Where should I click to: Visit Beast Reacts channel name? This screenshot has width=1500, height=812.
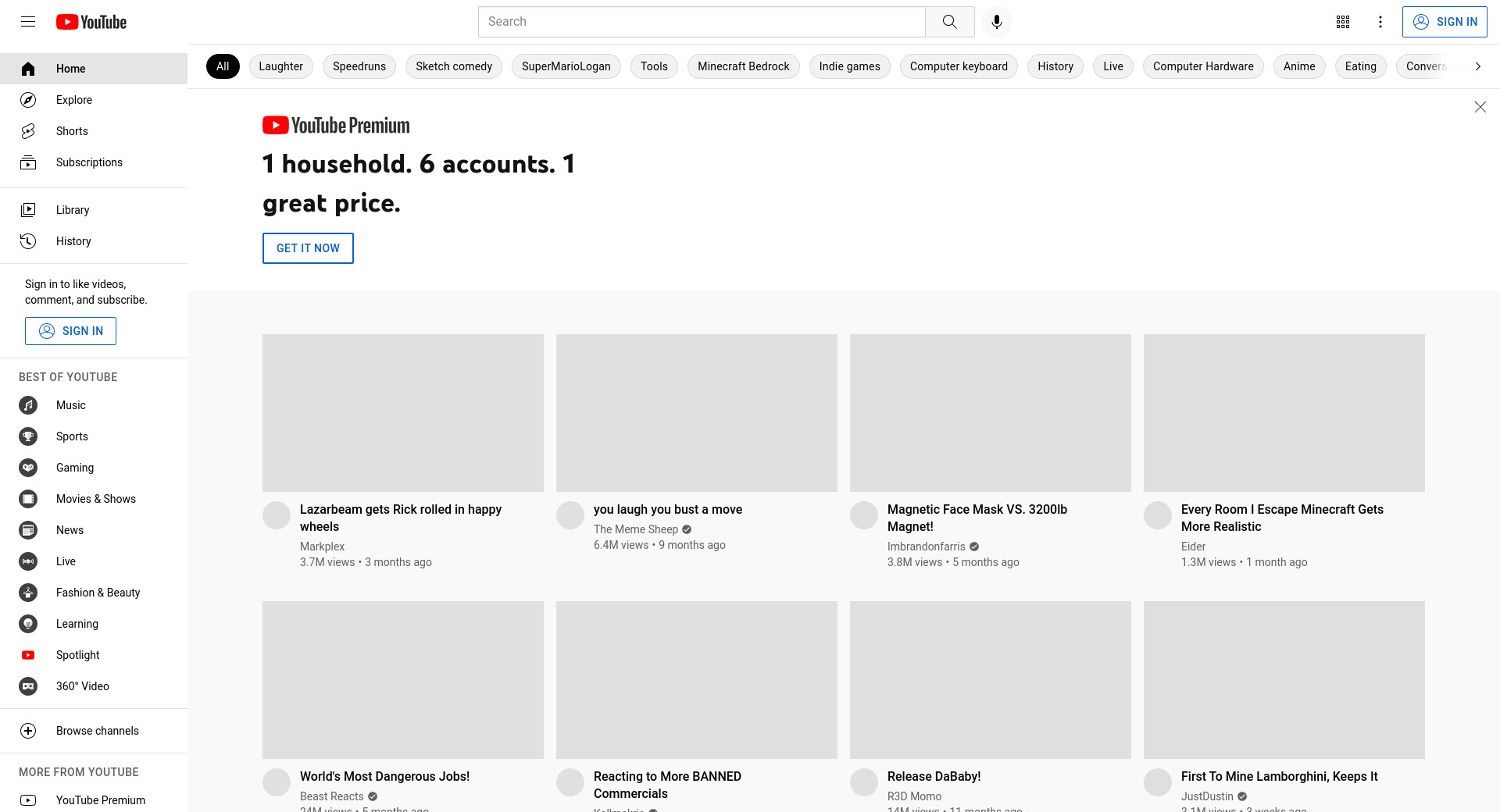(x=332, y=796)
